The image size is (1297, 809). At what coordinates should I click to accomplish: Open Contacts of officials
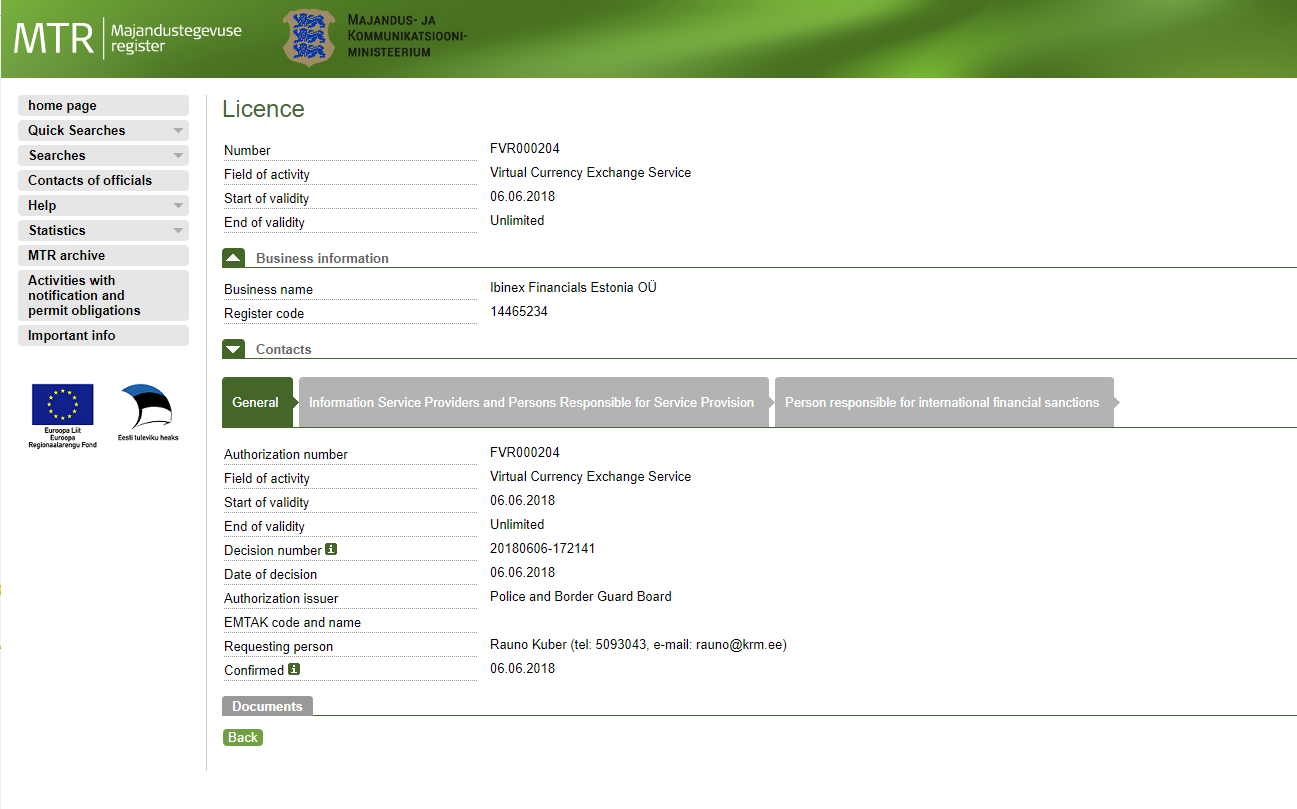[x=103, y=181]
